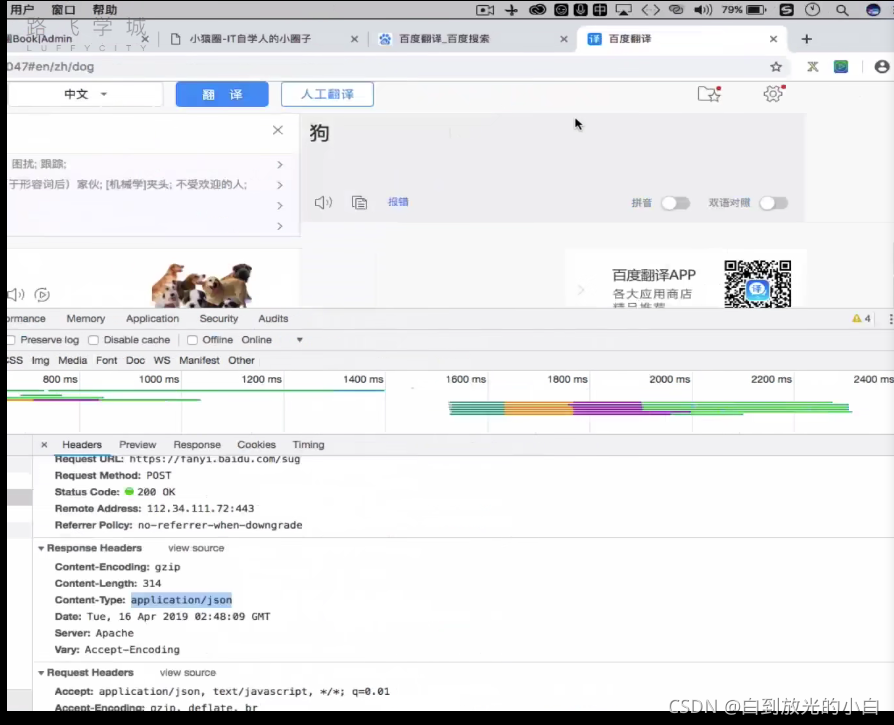Click the AirPlay display icon in menu bar
The image size is (894, 725).
point(623,10)
